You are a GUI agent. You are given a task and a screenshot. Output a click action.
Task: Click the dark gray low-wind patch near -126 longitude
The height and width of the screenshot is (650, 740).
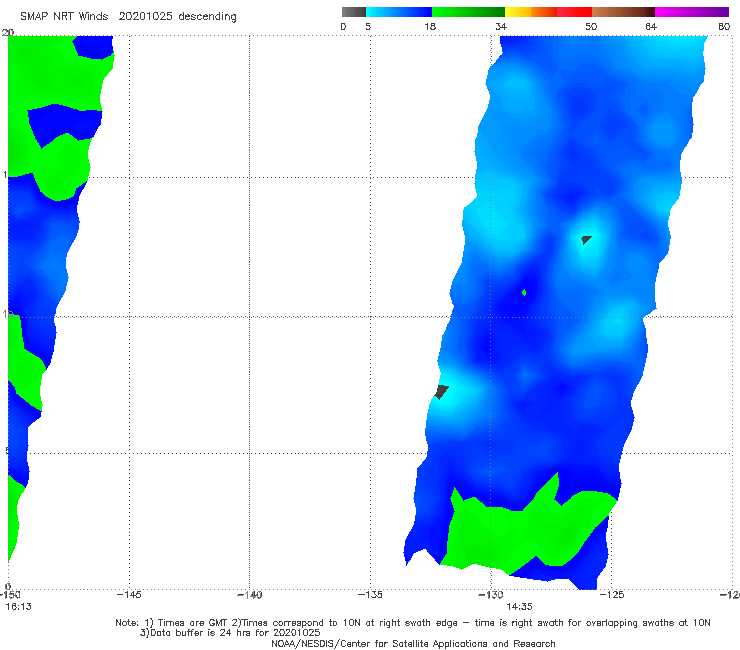(586, 240)
